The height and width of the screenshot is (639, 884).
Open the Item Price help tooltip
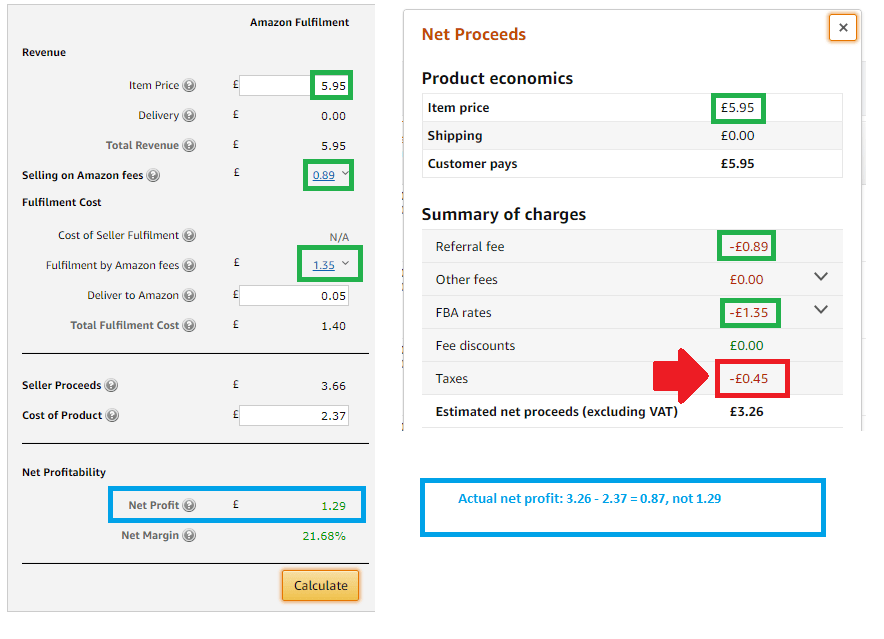coord(188,85)
